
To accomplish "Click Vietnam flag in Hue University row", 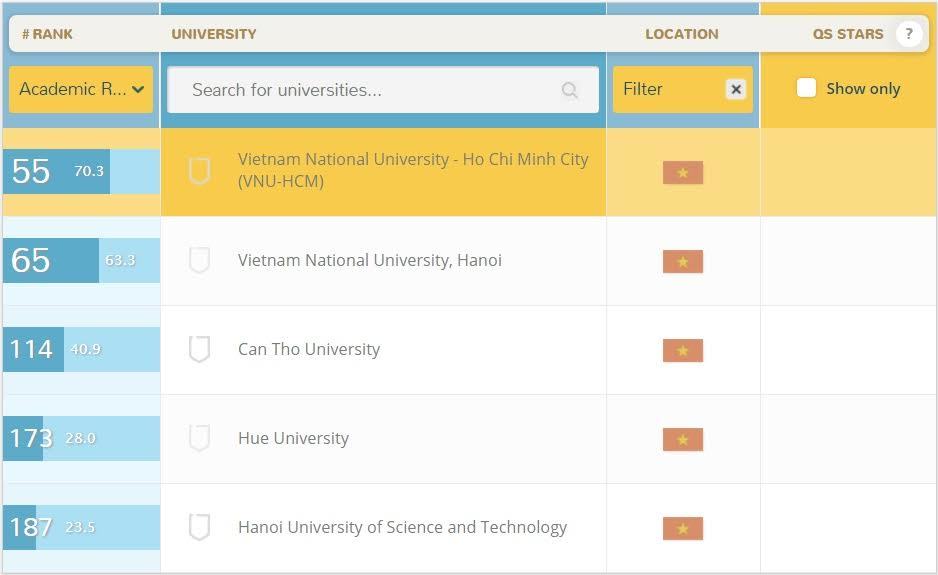I will pyautogui.click(x=683, y=439).
